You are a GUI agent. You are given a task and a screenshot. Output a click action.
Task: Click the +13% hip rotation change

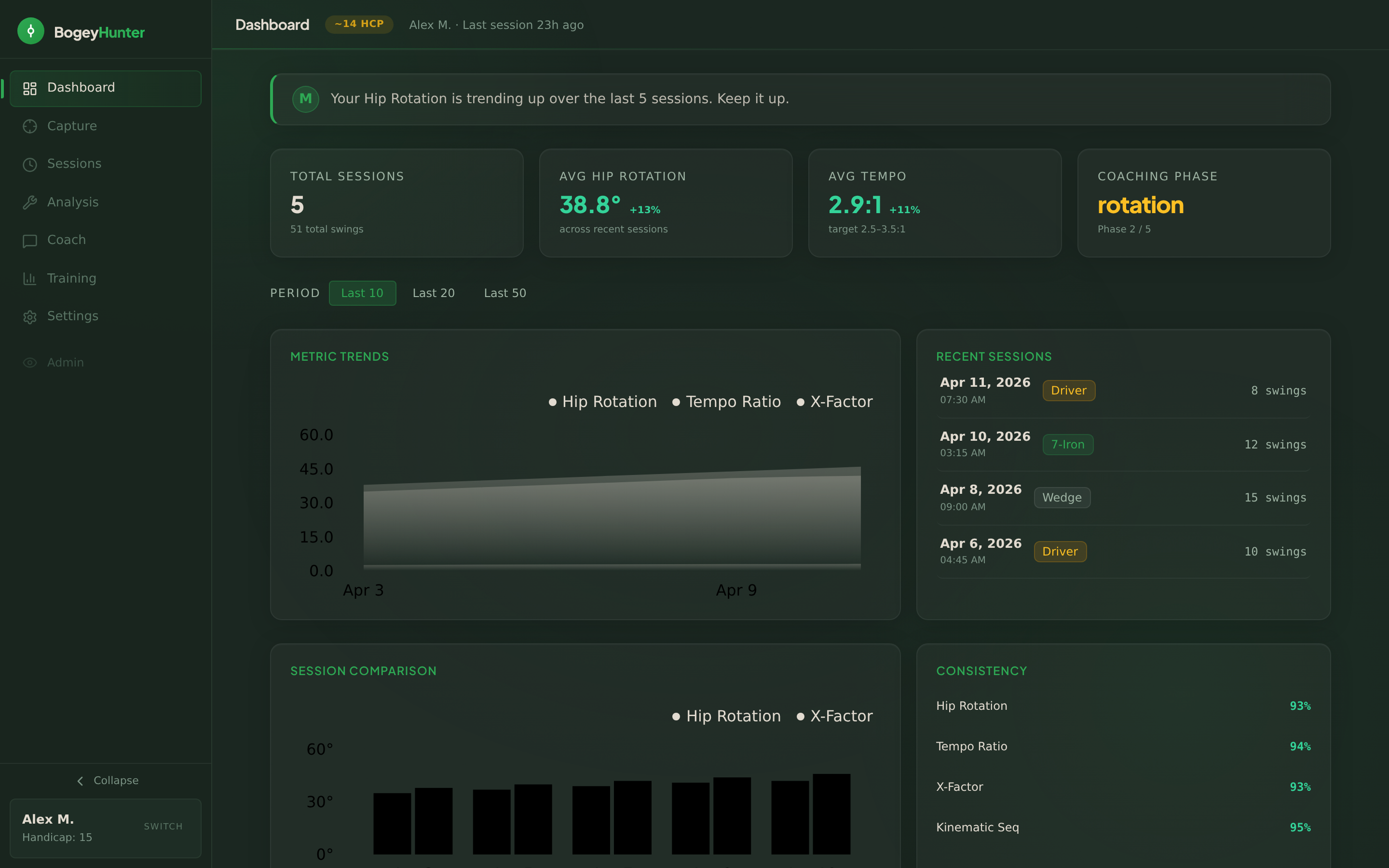[x=645, y=210]
